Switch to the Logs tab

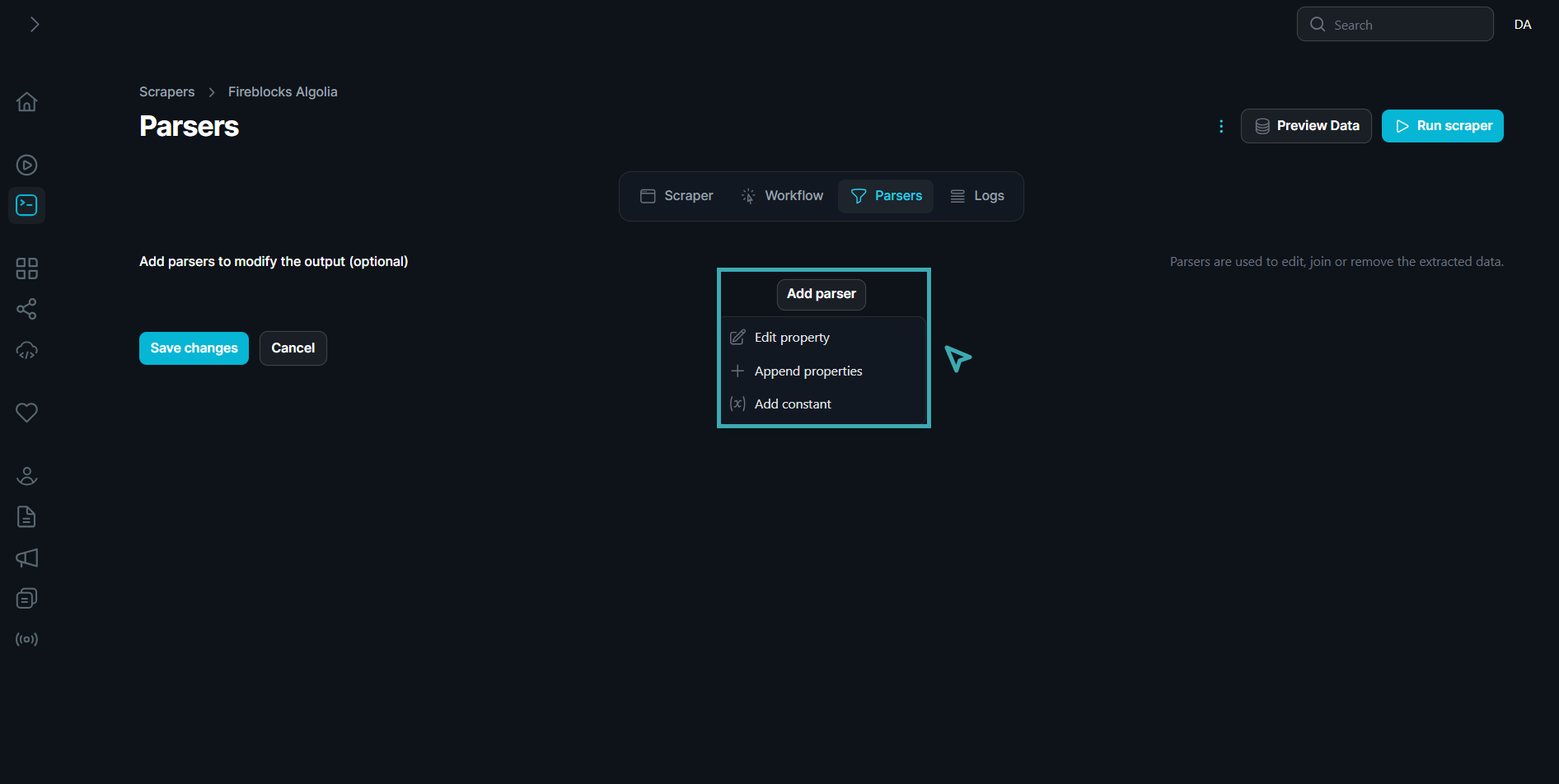coord(977,196)
